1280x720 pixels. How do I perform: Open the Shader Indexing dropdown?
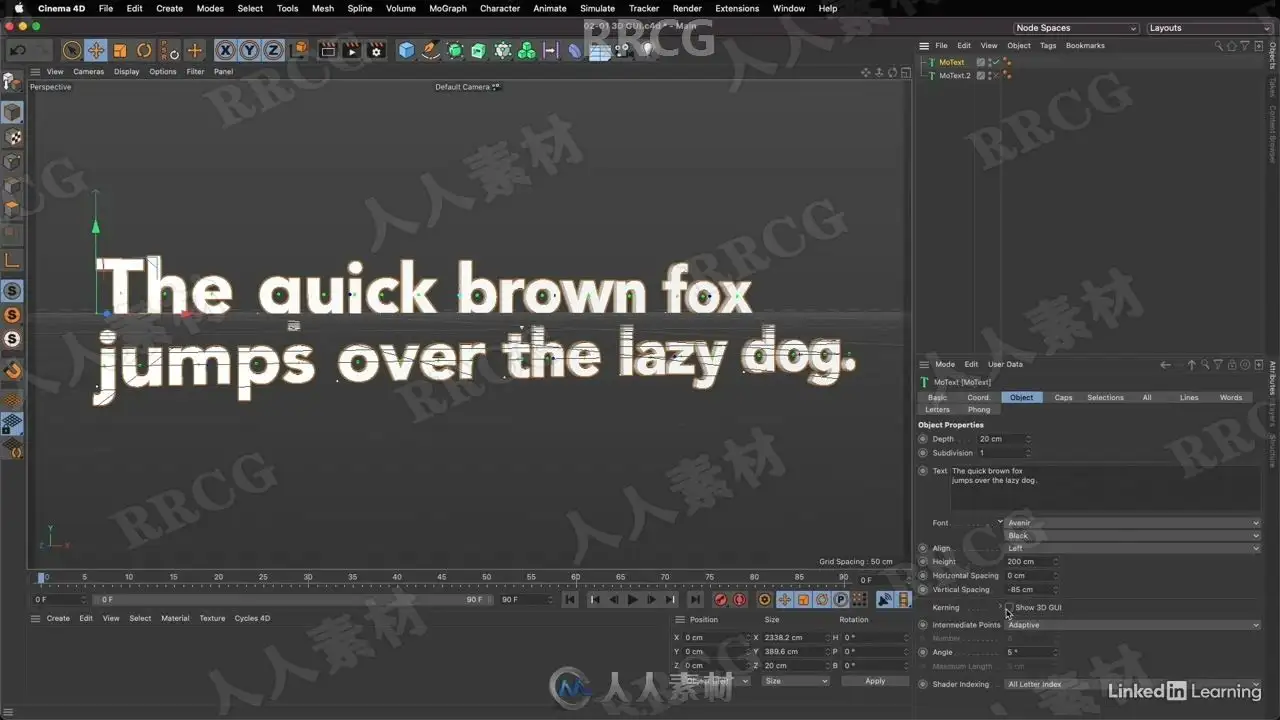point(1132,684)
